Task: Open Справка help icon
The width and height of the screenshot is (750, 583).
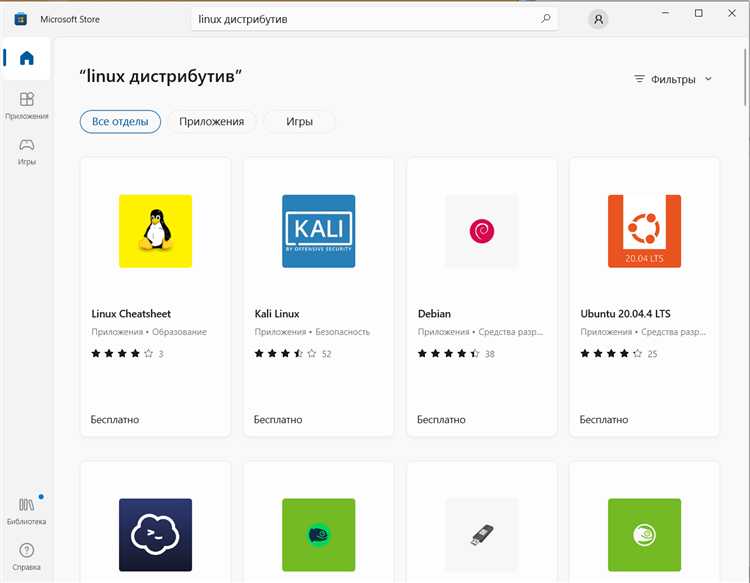Action: 26,556
